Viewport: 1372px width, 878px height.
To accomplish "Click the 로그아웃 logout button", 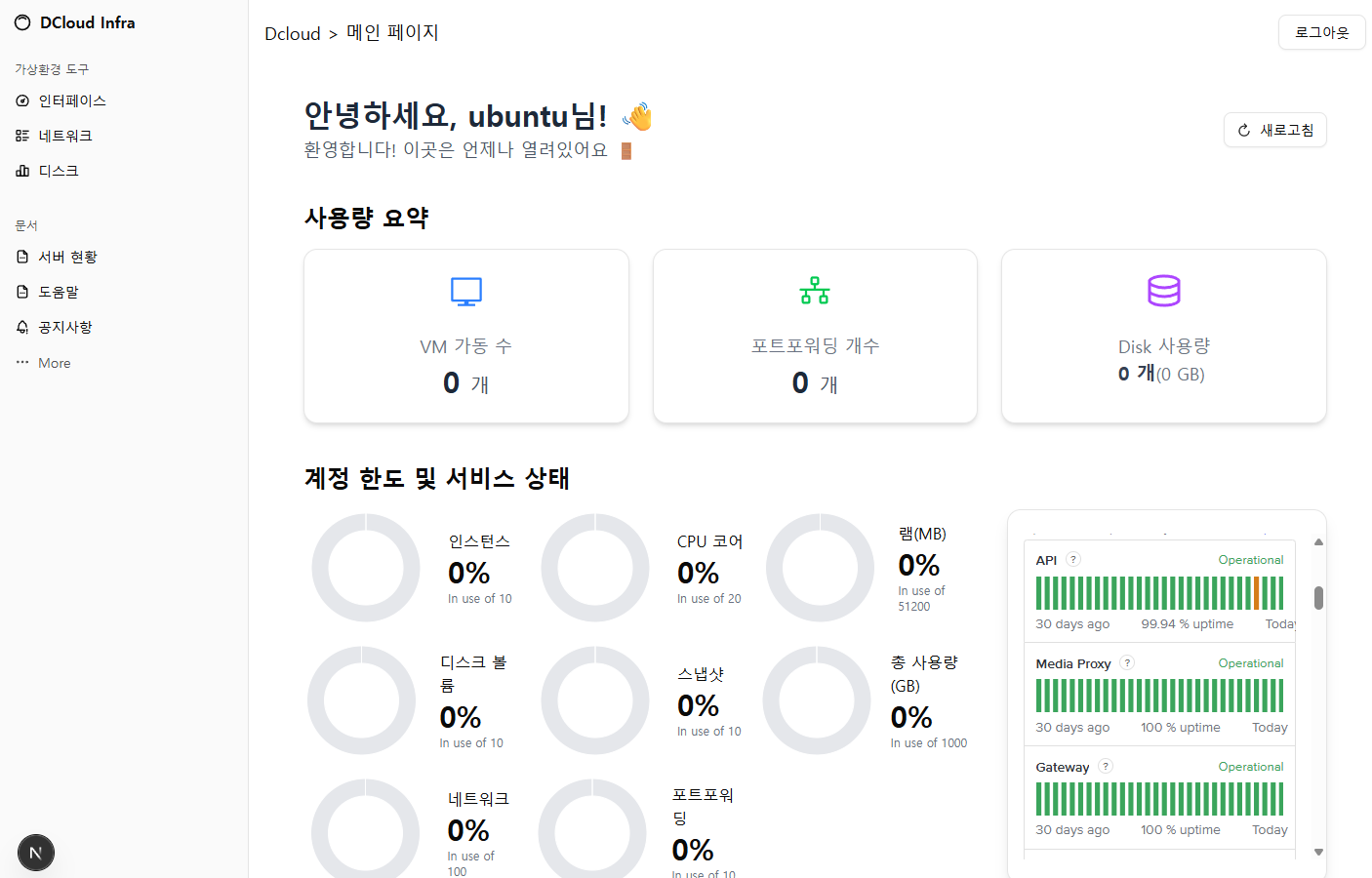I will pyautogui.click(x=1321, y=32).
